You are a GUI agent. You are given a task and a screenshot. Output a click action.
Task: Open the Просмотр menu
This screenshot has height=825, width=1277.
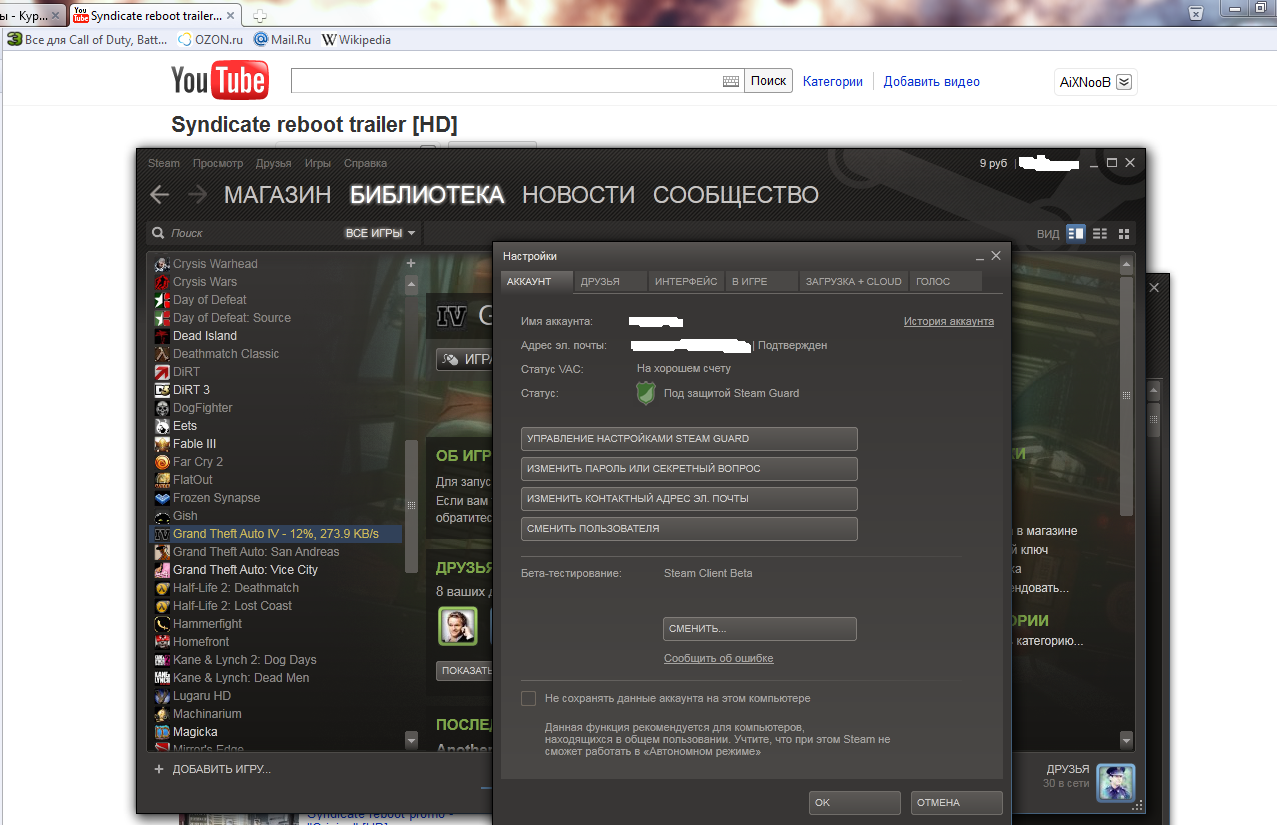coord(218,163)
